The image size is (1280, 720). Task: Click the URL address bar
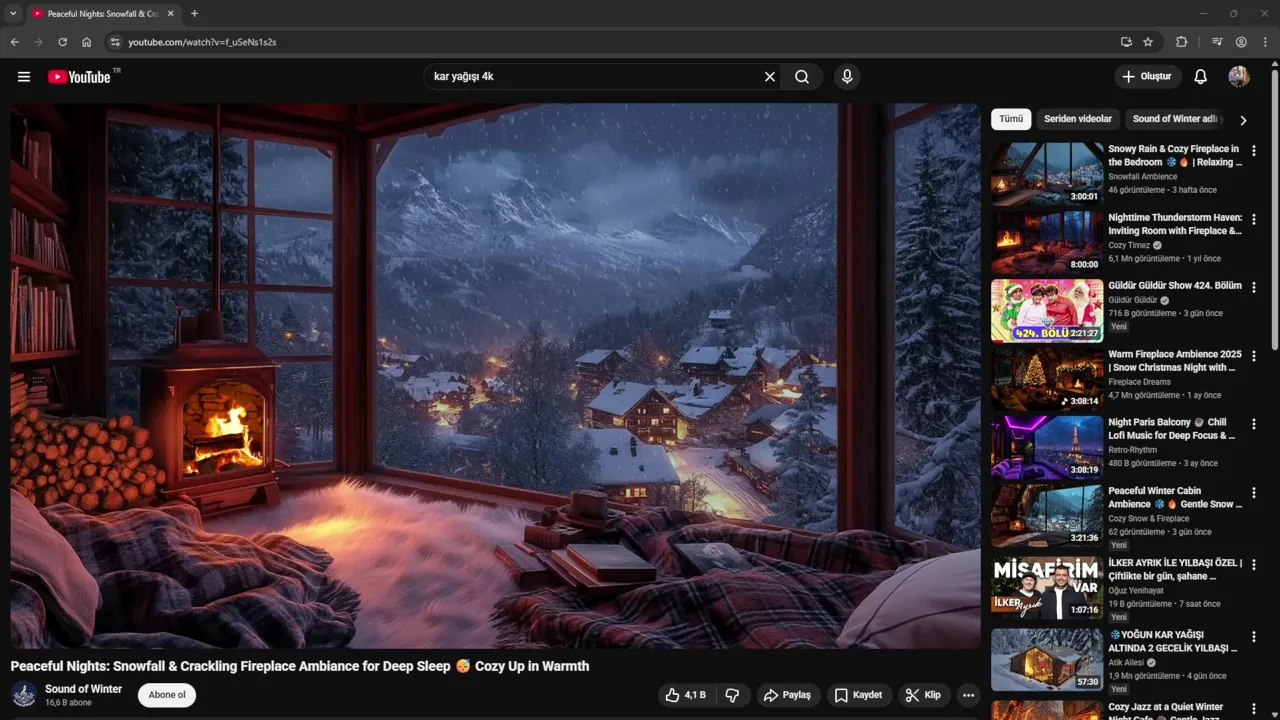(x=612, y=42)
